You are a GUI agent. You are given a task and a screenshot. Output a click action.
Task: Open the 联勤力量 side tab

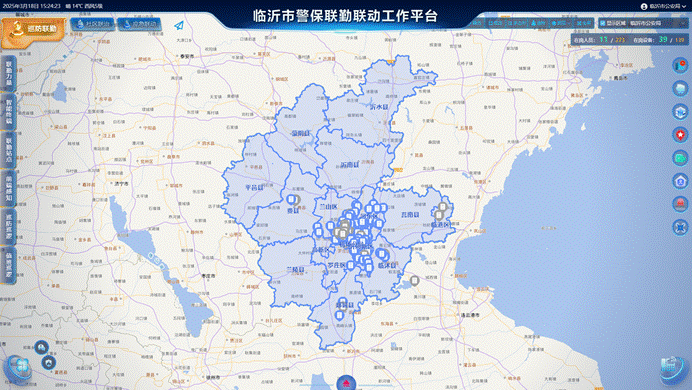click(x=8, y=74)
